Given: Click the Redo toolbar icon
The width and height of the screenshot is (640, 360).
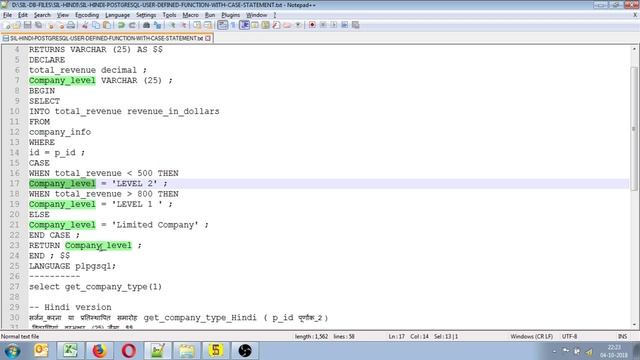Looking at the screenshot, I should 132,25.
